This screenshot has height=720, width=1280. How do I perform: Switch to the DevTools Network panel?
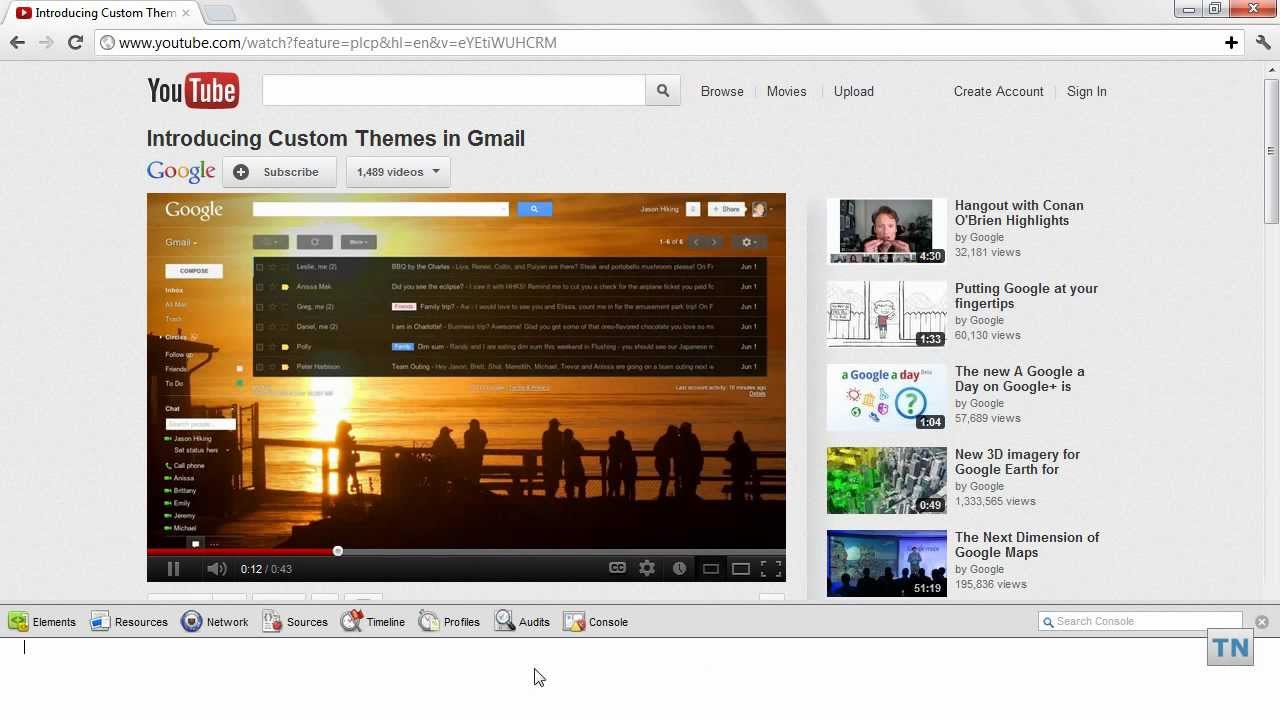[215, 622]
